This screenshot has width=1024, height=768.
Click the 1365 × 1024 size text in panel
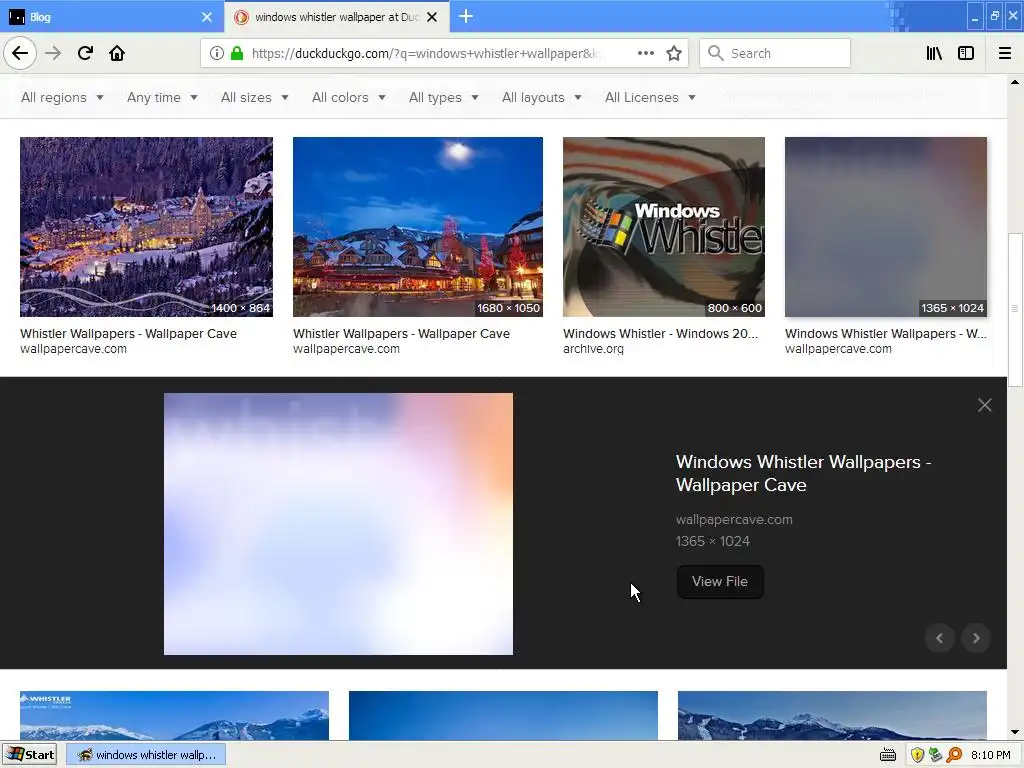pyautogui.click(x=712, y=541)
